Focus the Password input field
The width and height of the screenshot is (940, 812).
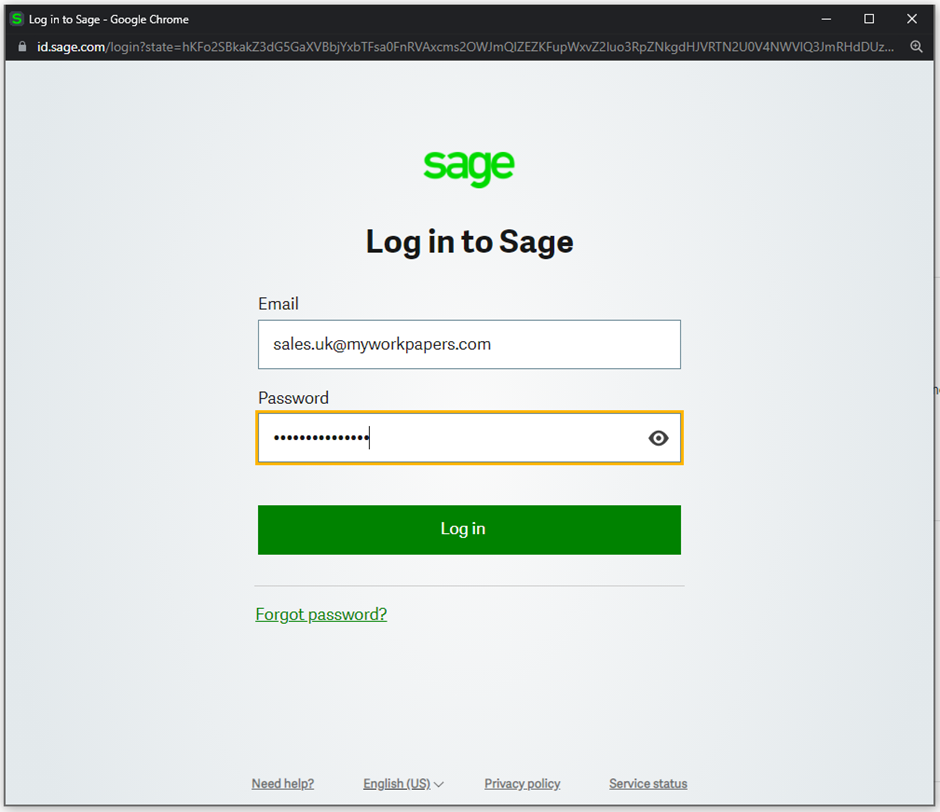click(450, 438)
